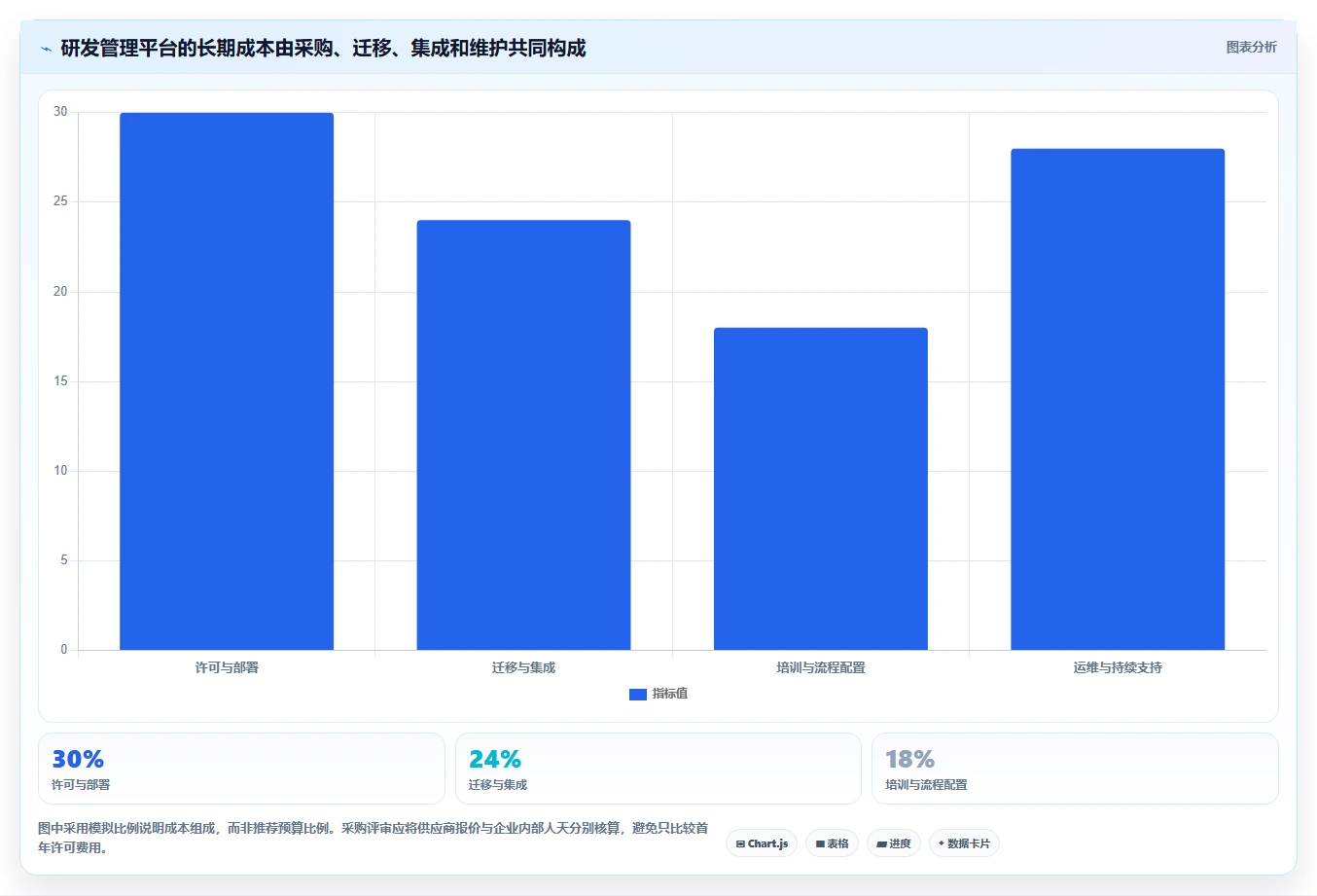This screenshot has height=896, width=1317.
Task: Click the 培训与流程配置 bar in the chart
Action: (x=821, y=488)
